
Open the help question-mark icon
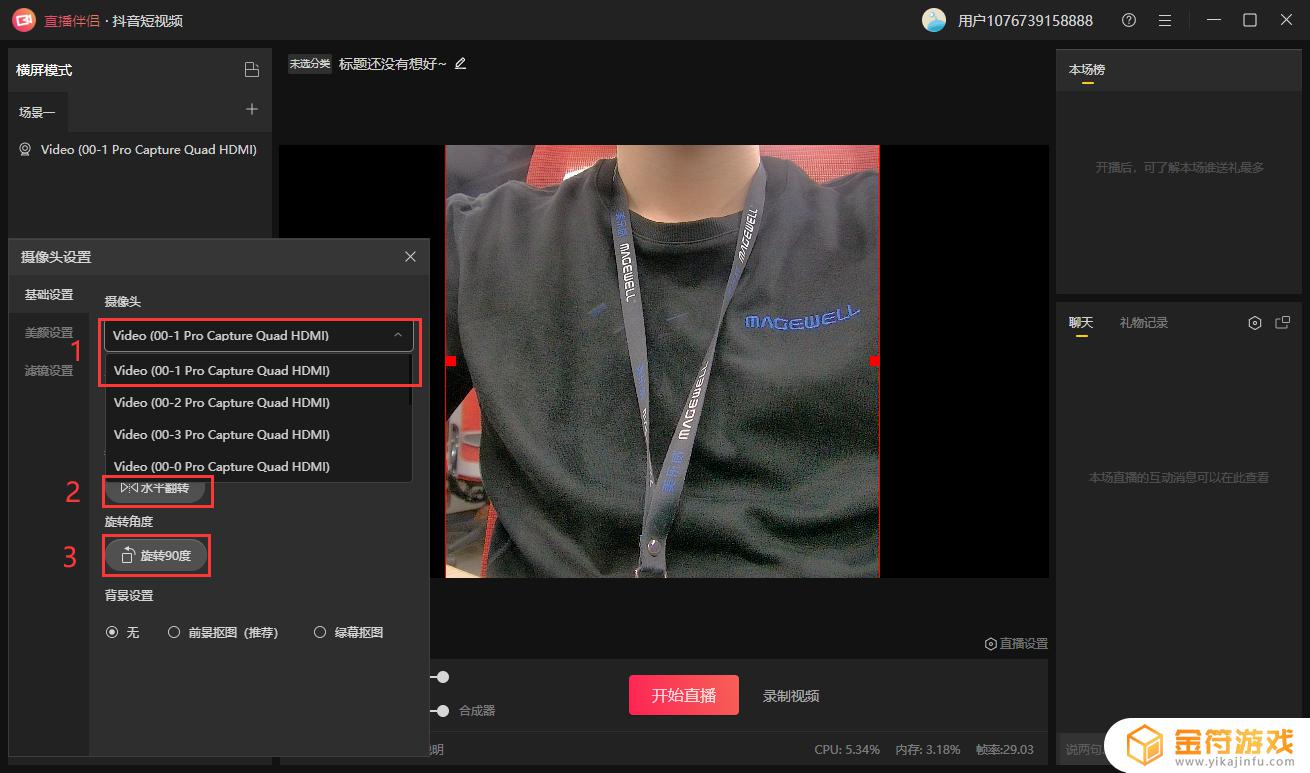1129,20
